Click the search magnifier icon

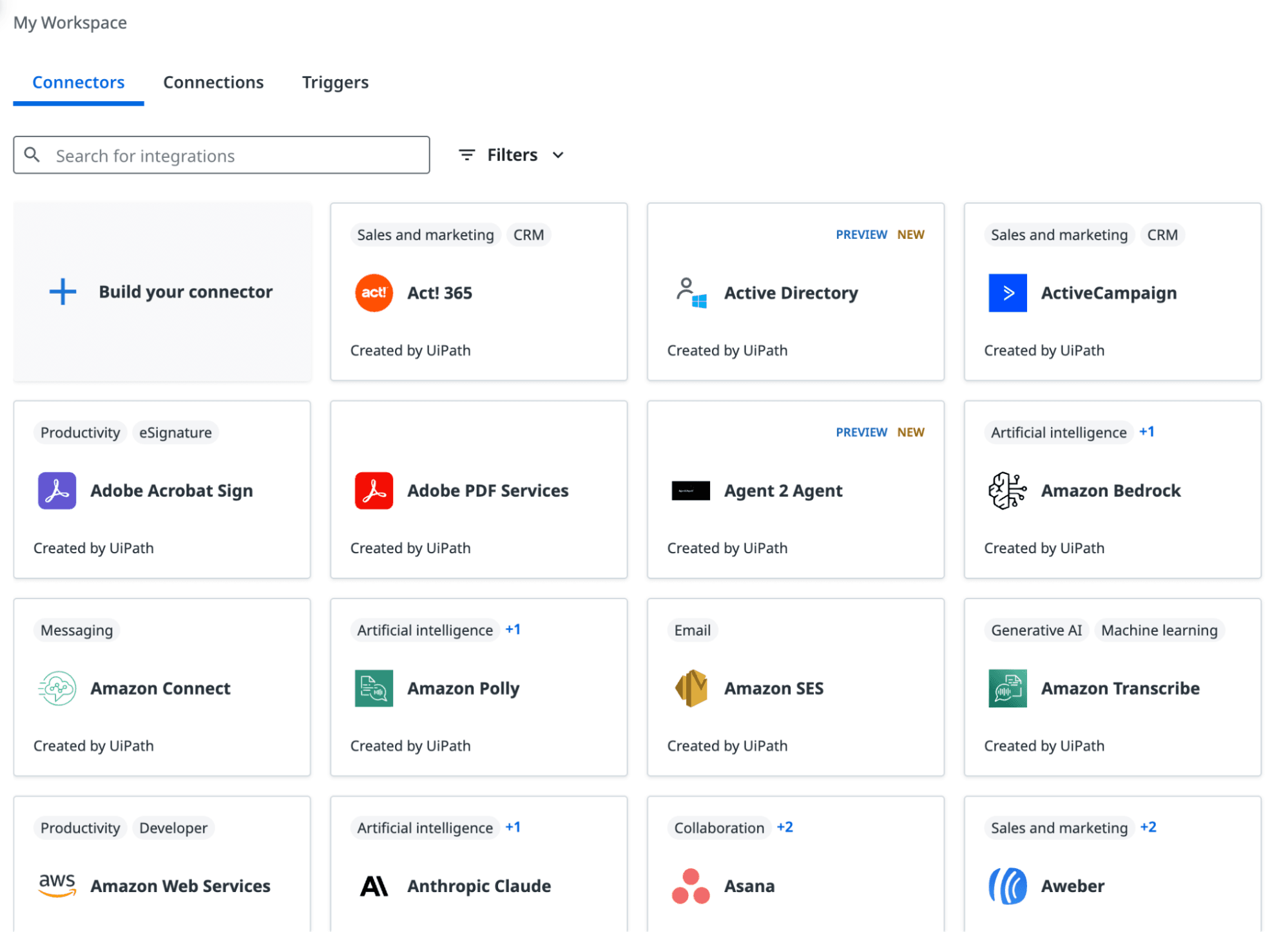tap(32, 155)
